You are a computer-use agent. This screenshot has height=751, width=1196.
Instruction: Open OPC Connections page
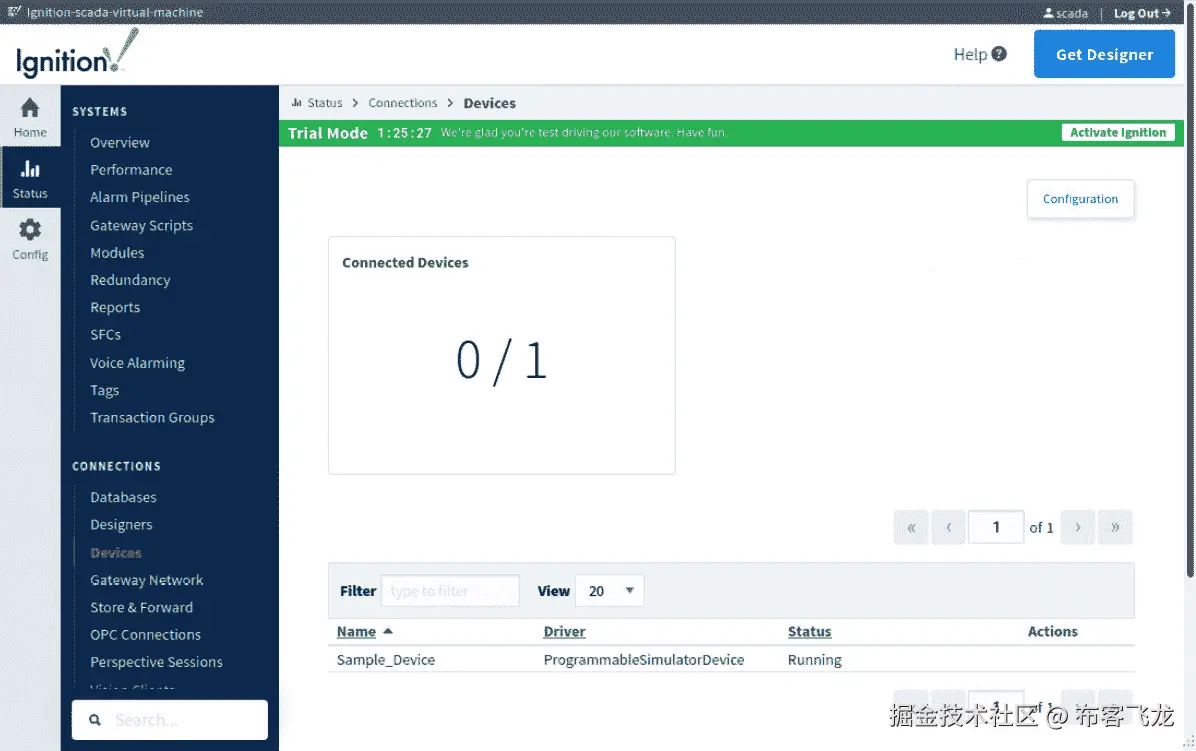point(146,635)
